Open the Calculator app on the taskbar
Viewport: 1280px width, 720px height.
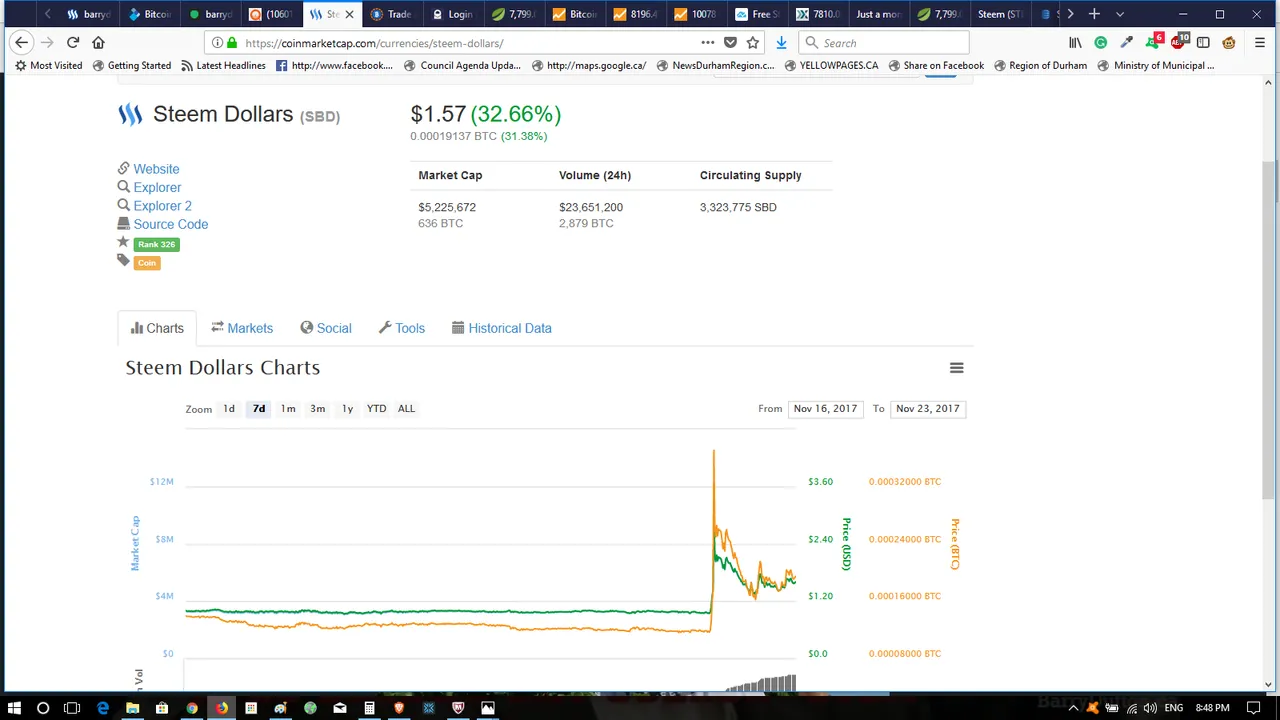[x=369, y=708]
